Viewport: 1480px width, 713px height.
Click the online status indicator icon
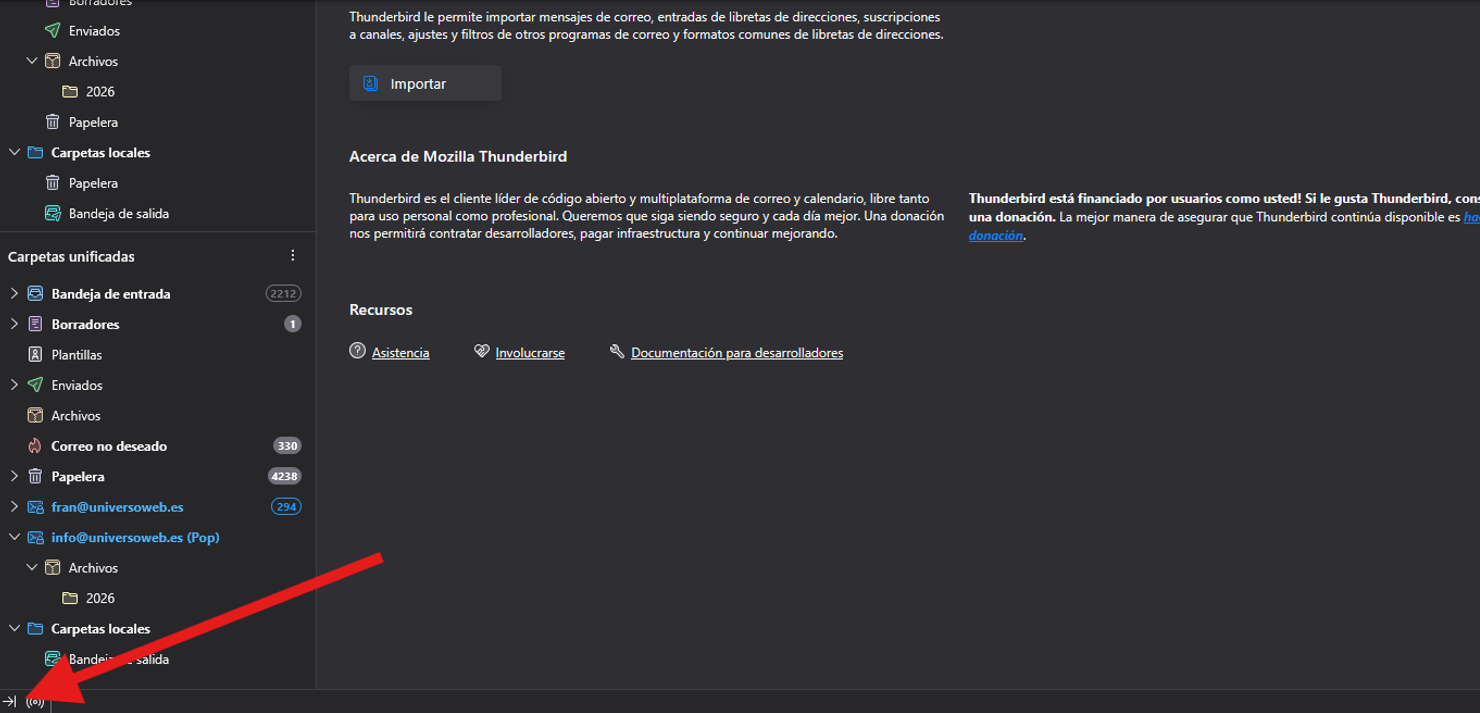pyautogui.click(x=35, y=701)
